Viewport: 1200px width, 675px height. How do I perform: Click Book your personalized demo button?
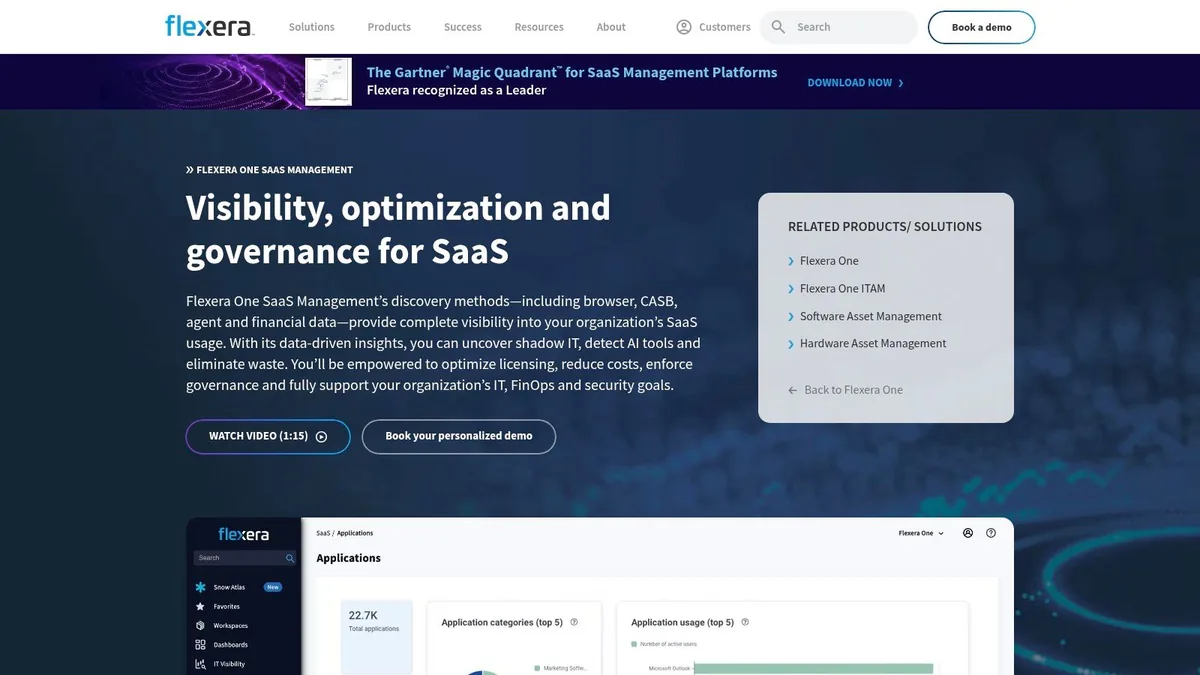(x=459, y=437)
